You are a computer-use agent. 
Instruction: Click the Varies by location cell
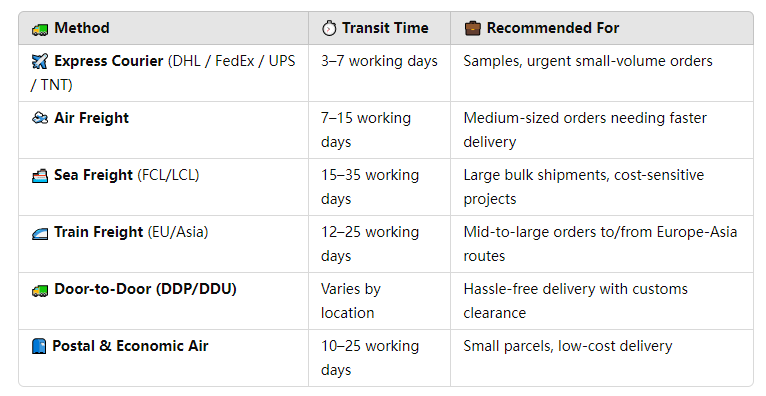(380, 301)
